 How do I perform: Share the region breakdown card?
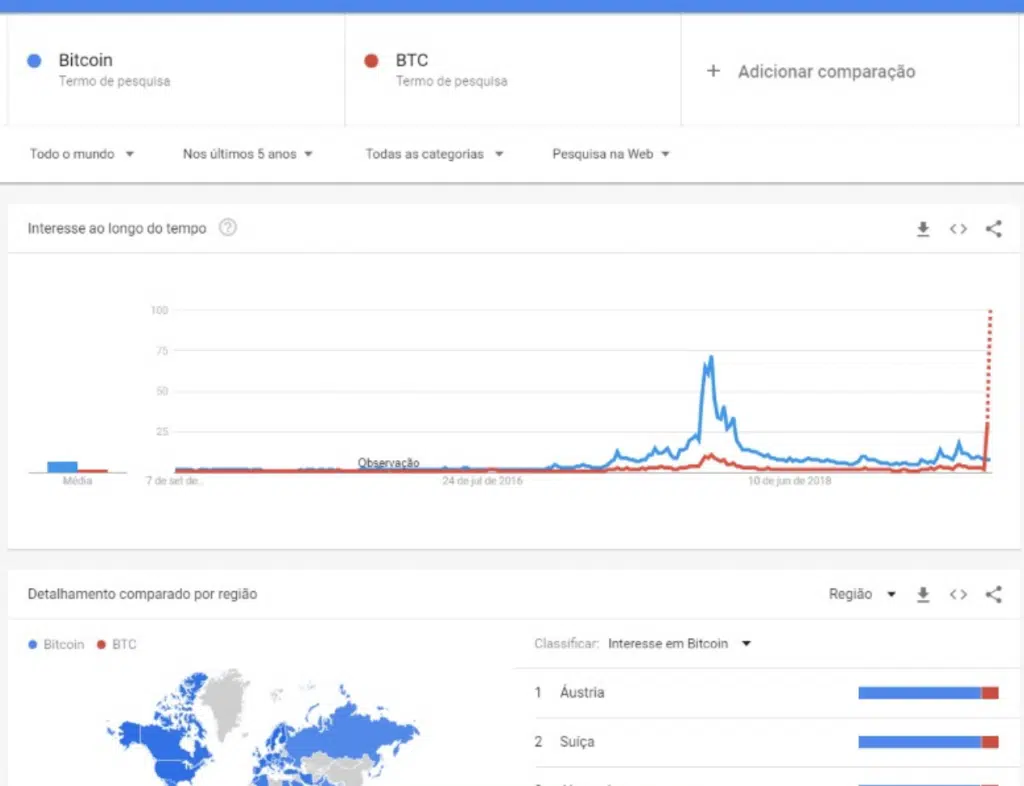pos(993,595)
